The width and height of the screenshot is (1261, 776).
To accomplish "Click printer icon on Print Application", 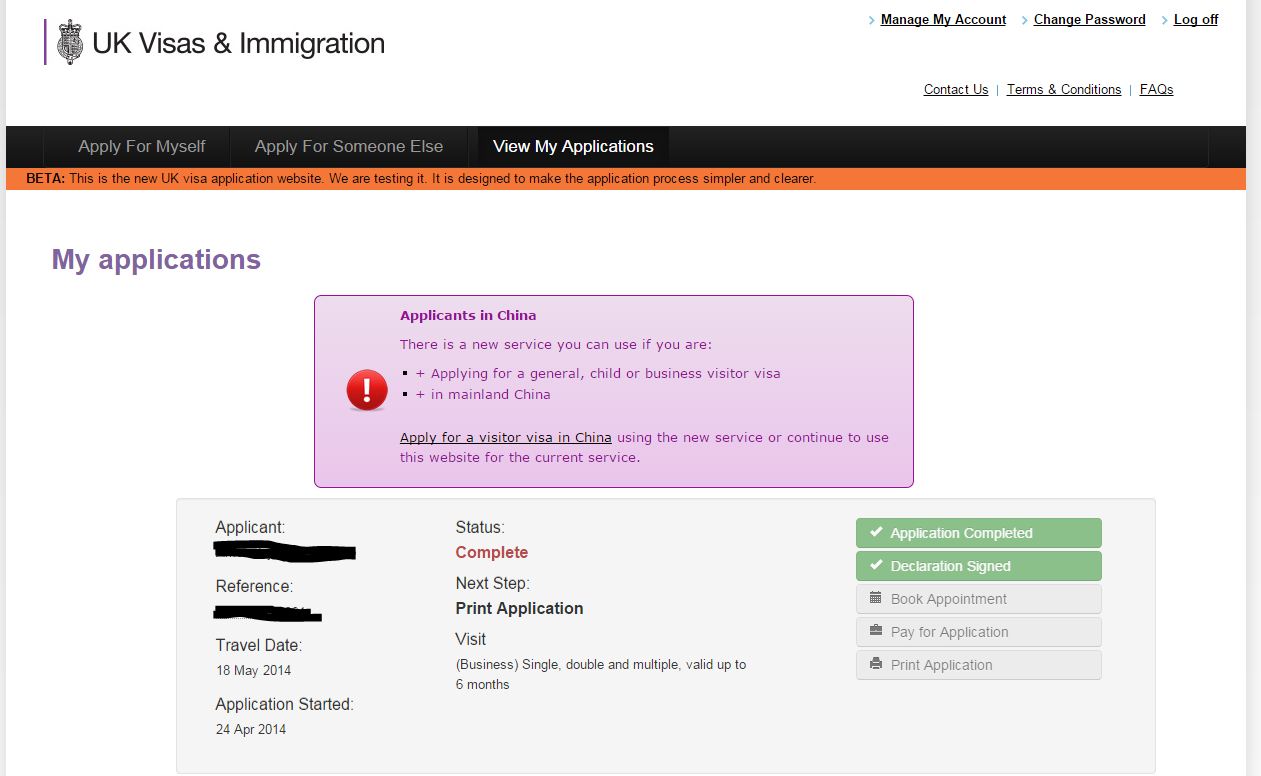I will 876,664.
